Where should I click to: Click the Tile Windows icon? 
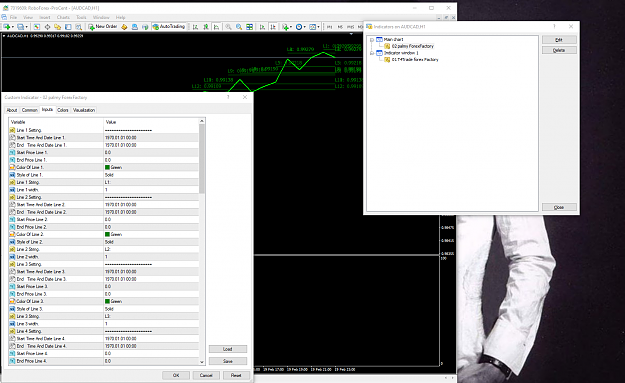[250, 27]
